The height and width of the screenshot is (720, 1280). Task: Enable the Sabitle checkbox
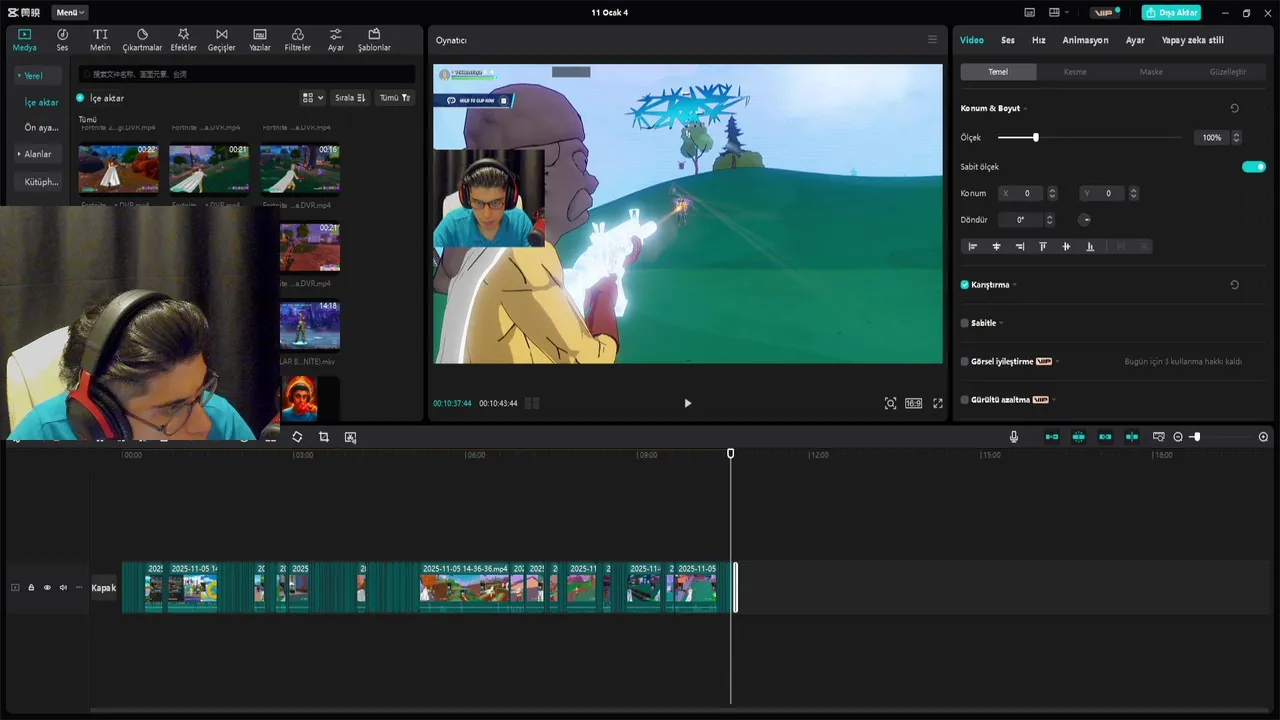coord(965,323)
